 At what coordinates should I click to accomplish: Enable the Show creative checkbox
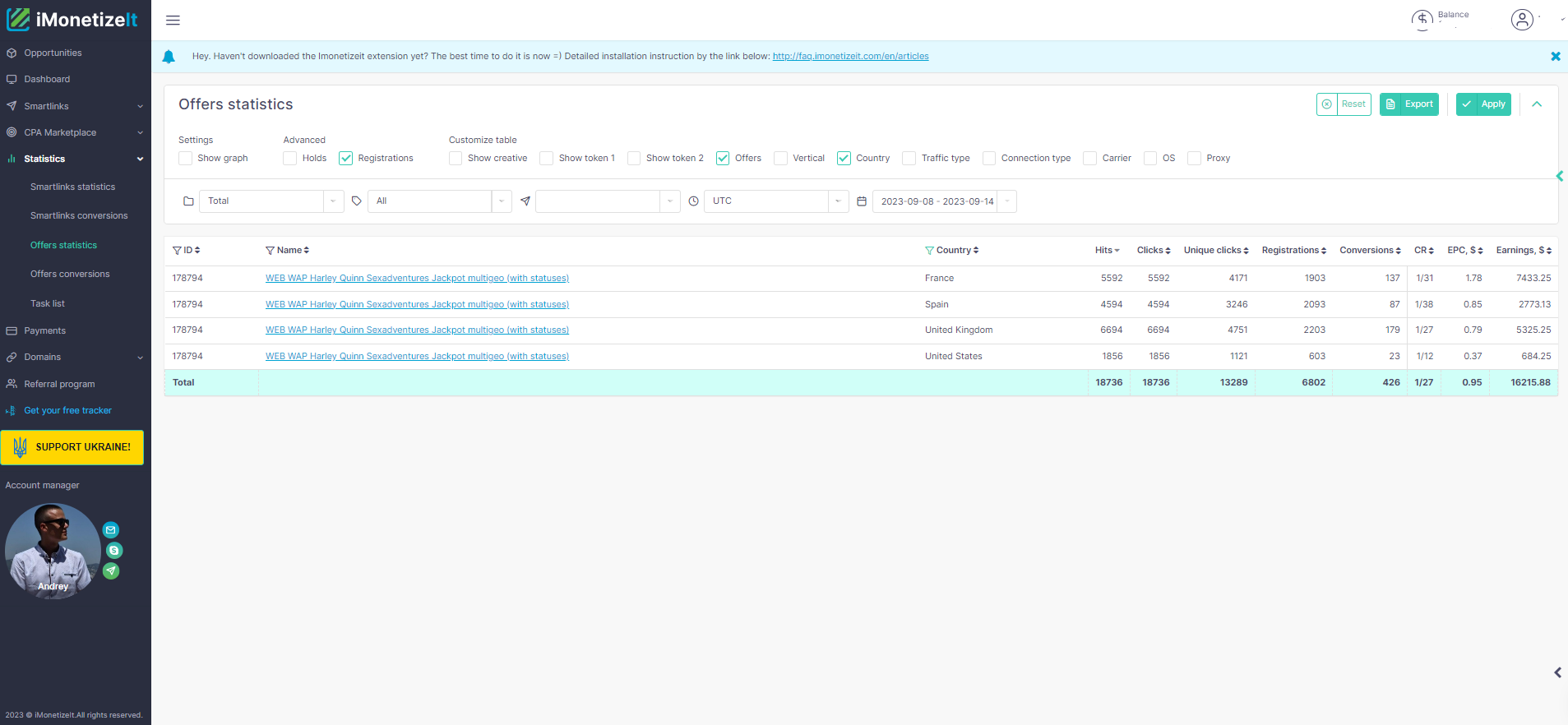tap(456, 159)
